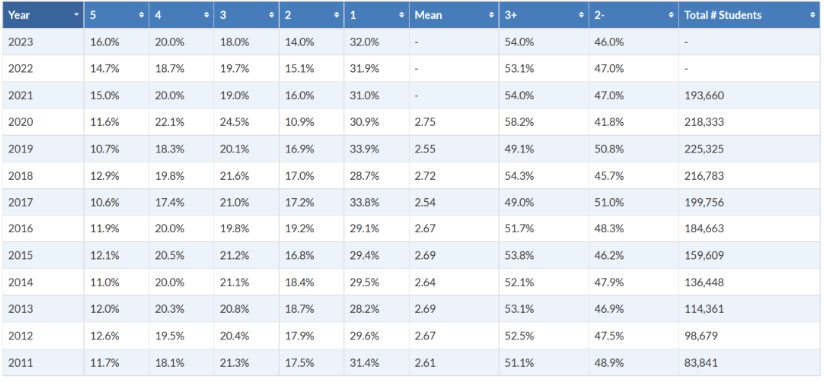
Task: Click sort arrows in Mean column
Action: 491,15
